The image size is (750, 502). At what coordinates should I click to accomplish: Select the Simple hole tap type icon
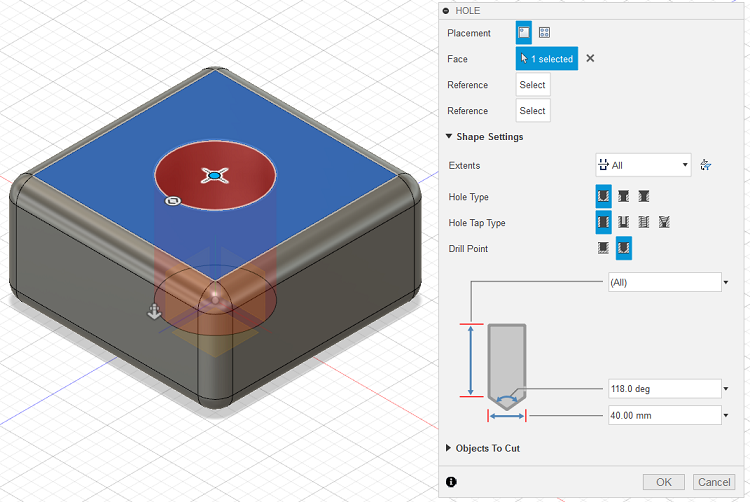[603, 222]
